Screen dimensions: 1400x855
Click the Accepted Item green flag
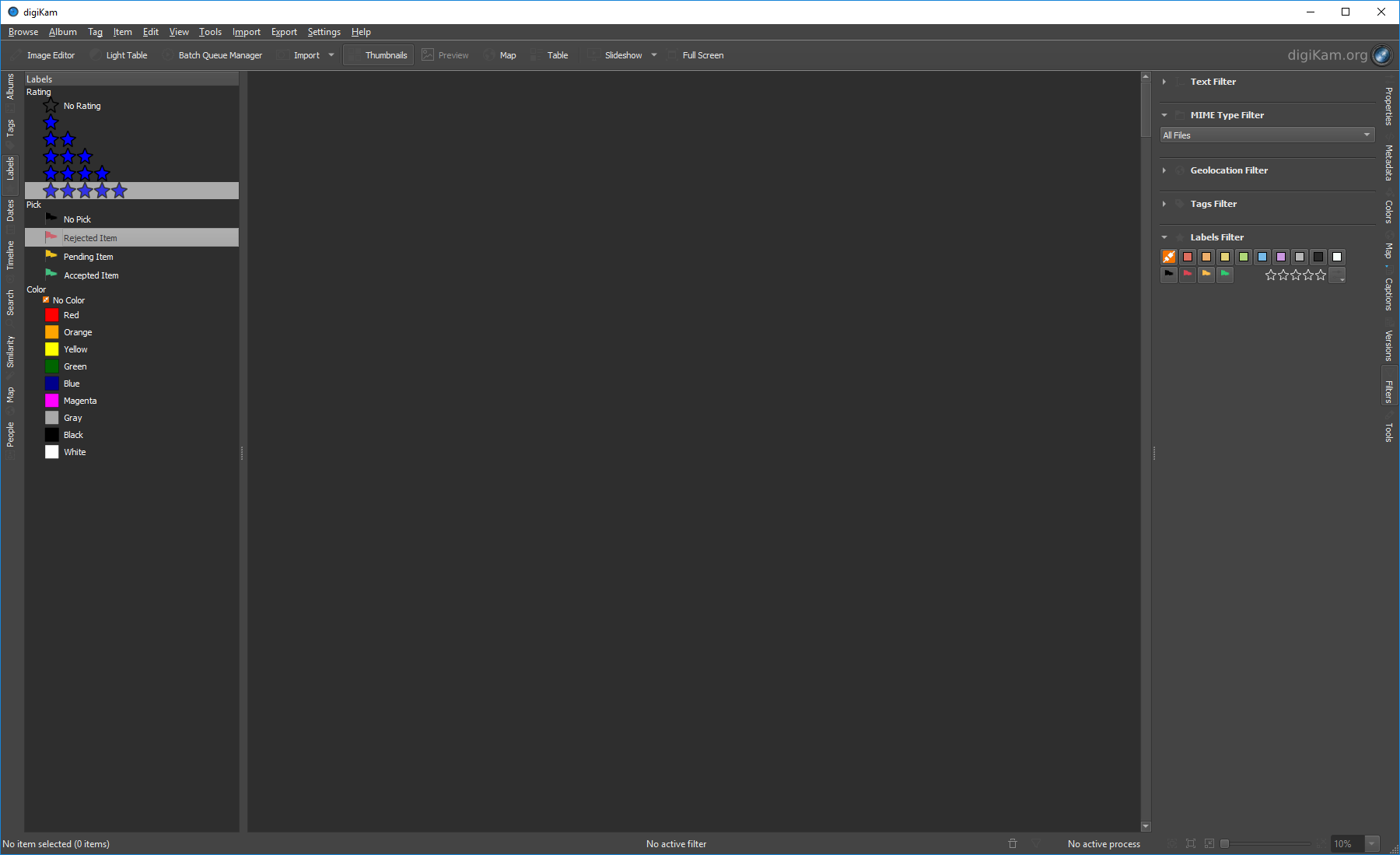51,275
